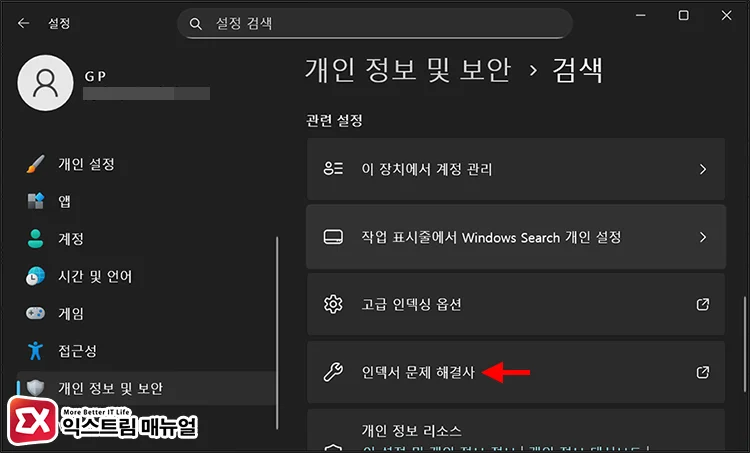Click the 시간 및 언어 globe clock icon
Viewport: 750px width, 453px height.
coord(35,276)
